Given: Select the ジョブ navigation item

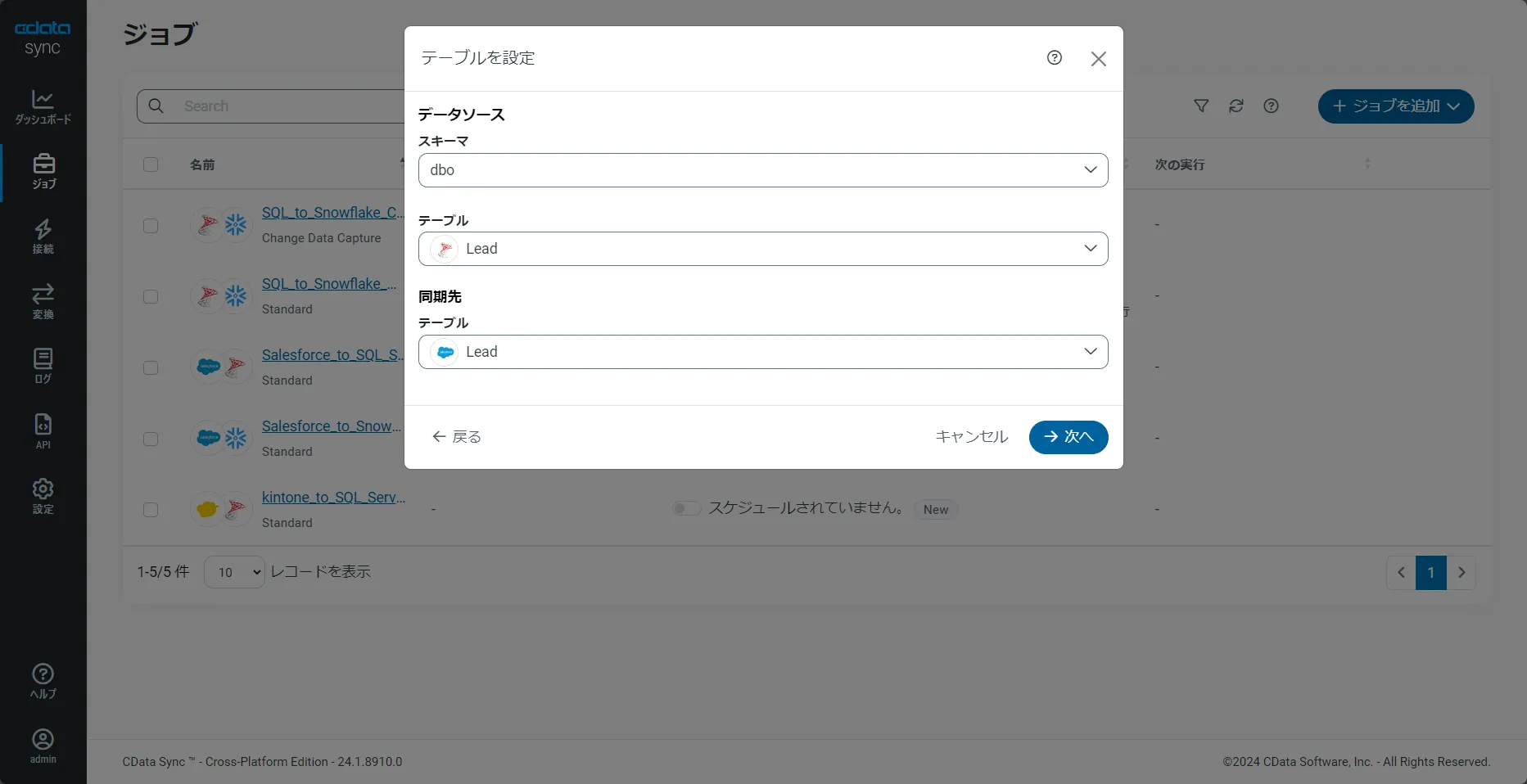Looking at the screenshot, I should [43, 172].
